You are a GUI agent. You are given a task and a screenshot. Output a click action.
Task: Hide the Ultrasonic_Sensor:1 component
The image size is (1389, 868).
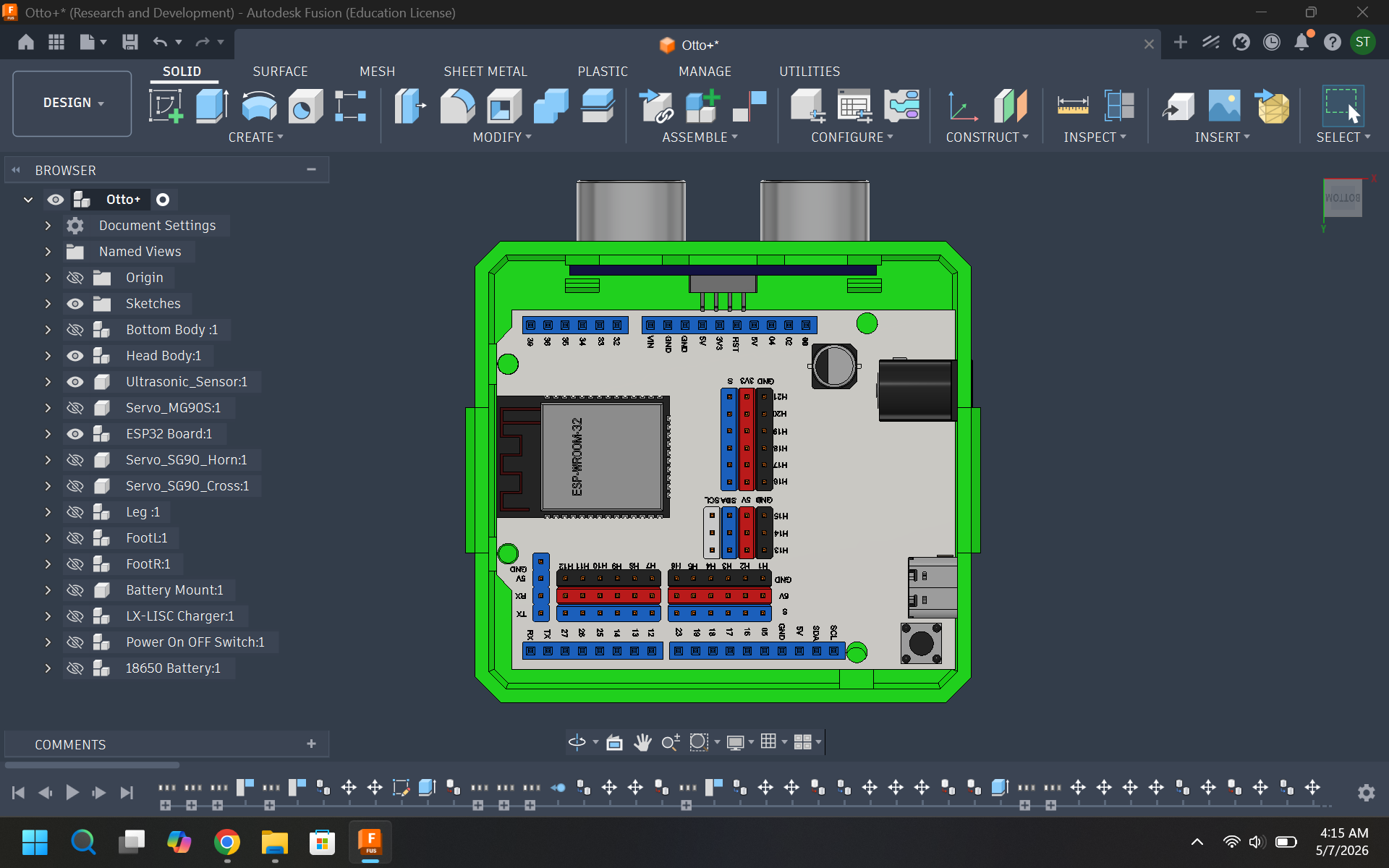pyautogui.click(x=75, y=382)
